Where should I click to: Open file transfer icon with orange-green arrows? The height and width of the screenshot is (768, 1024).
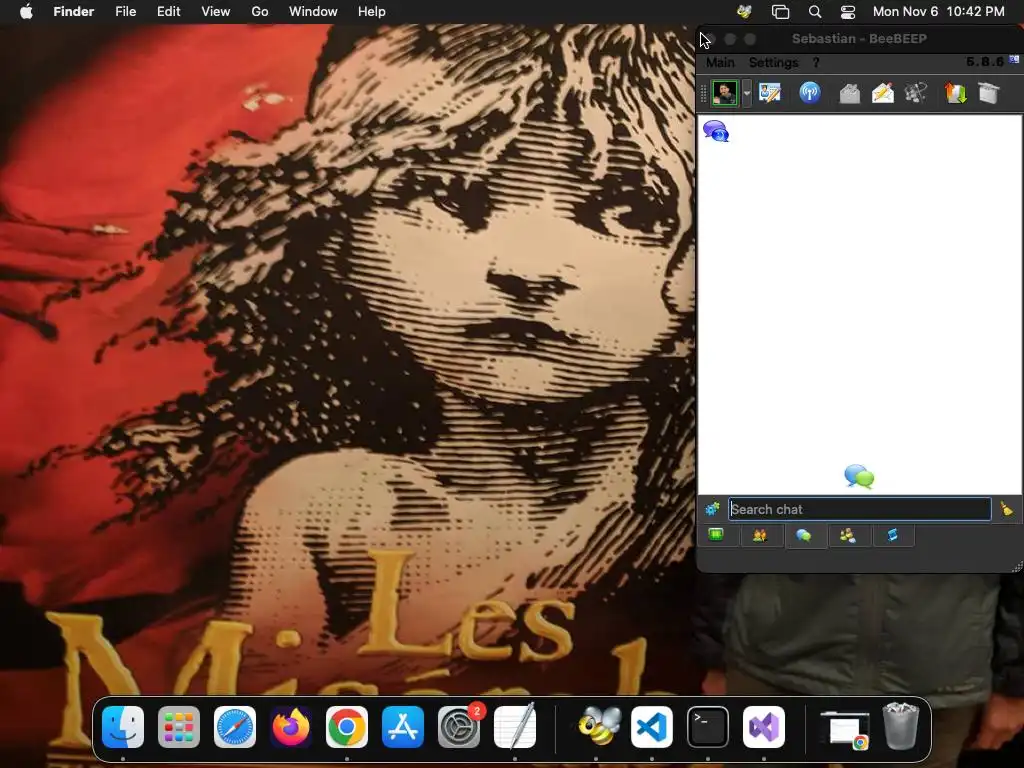tap(955, 93)
